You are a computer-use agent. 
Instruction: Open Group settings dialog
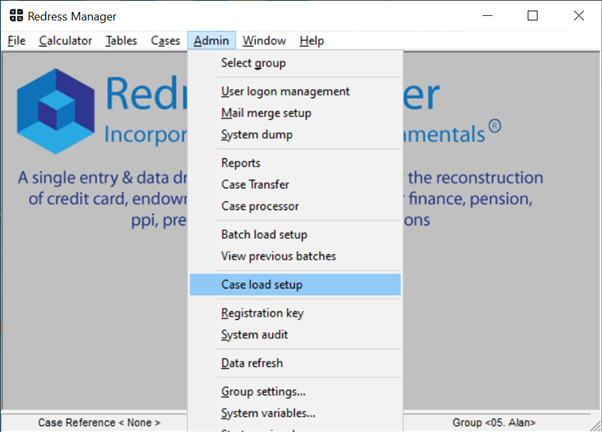[295, 392]
